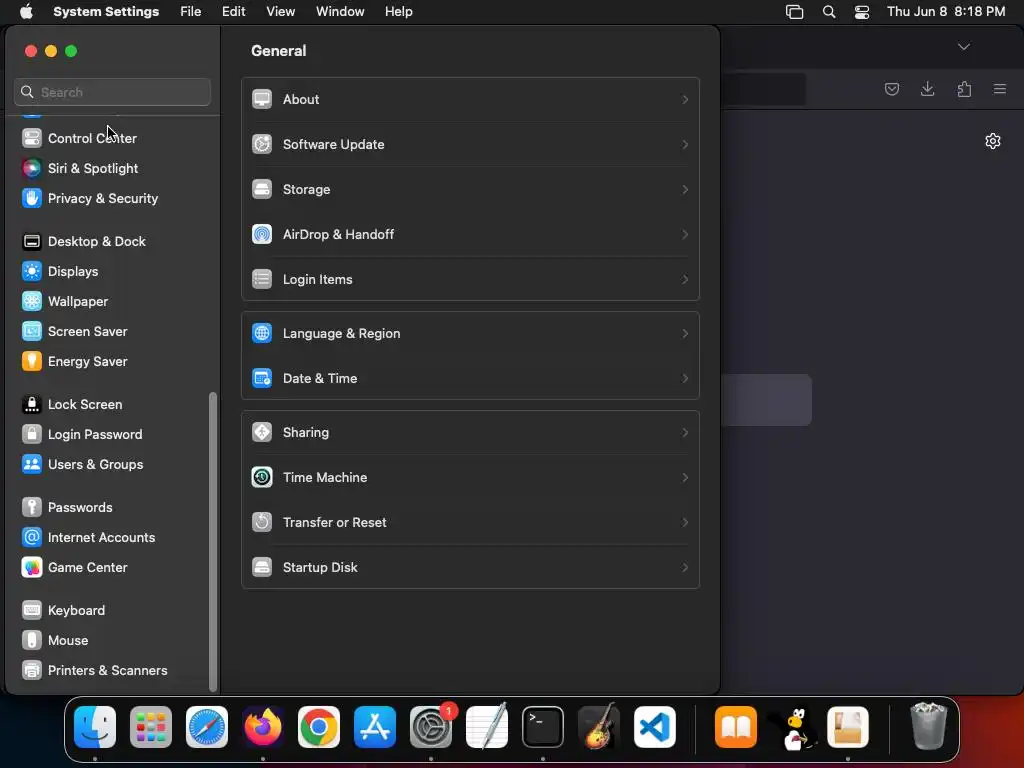Open the Startup Disk row
The height and width of the screenshot is (768, 1024).
click(470, 568)
